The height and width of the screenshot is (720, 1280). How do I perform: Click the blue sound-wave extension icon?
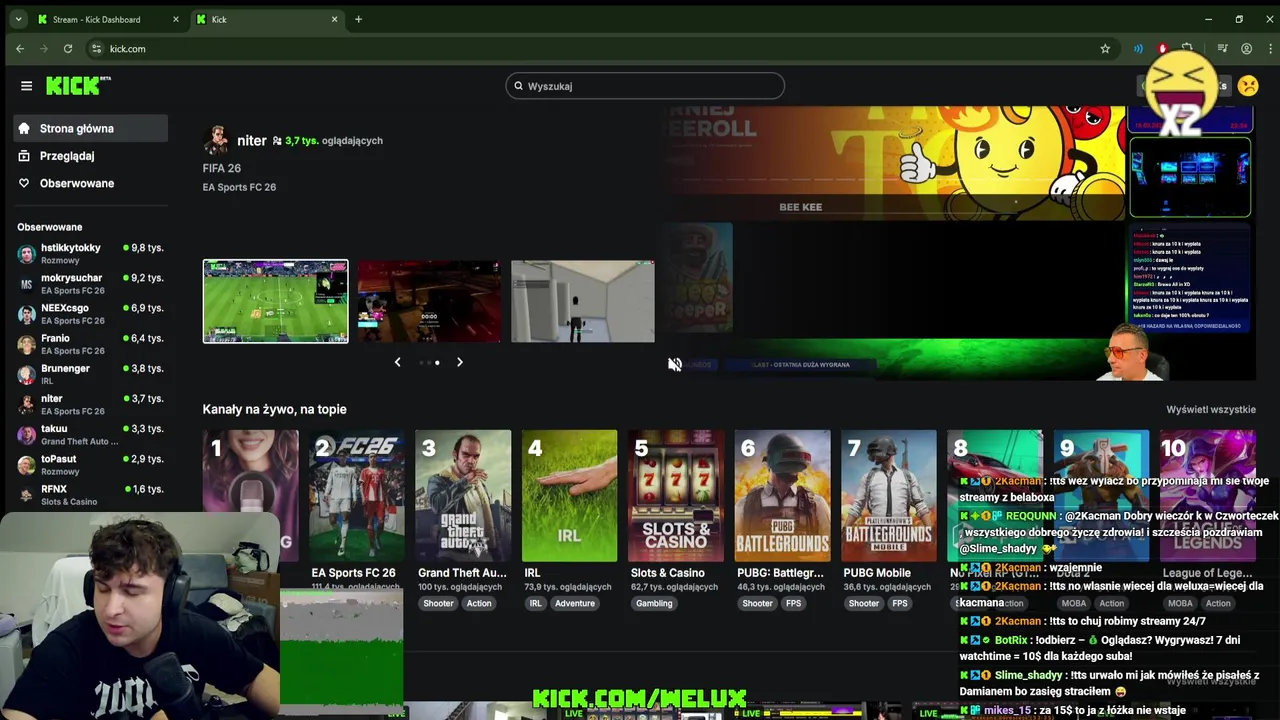(1138, 48)
